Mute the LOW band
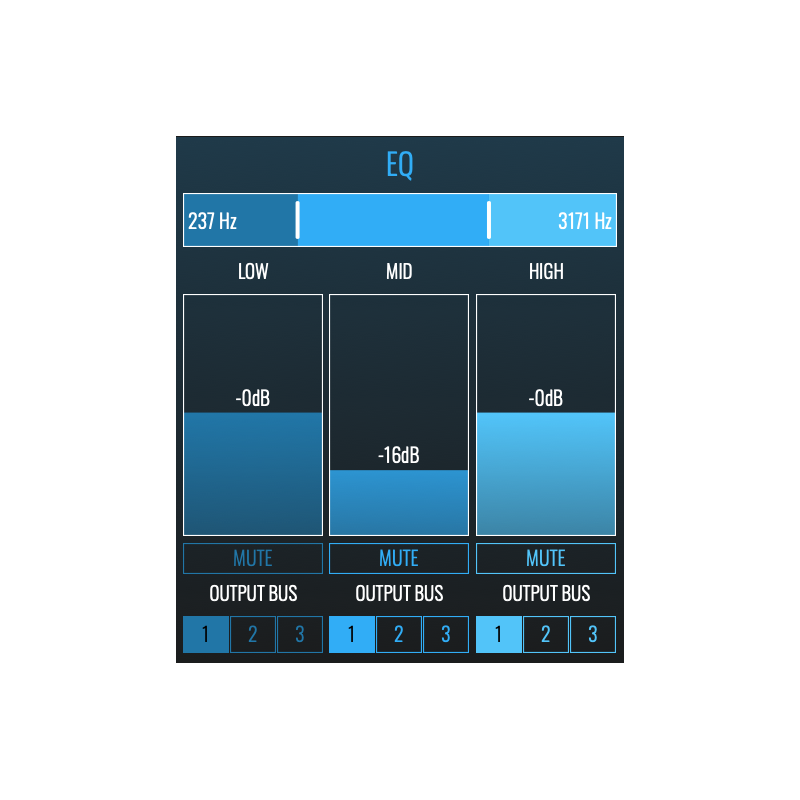 point(252,558)
